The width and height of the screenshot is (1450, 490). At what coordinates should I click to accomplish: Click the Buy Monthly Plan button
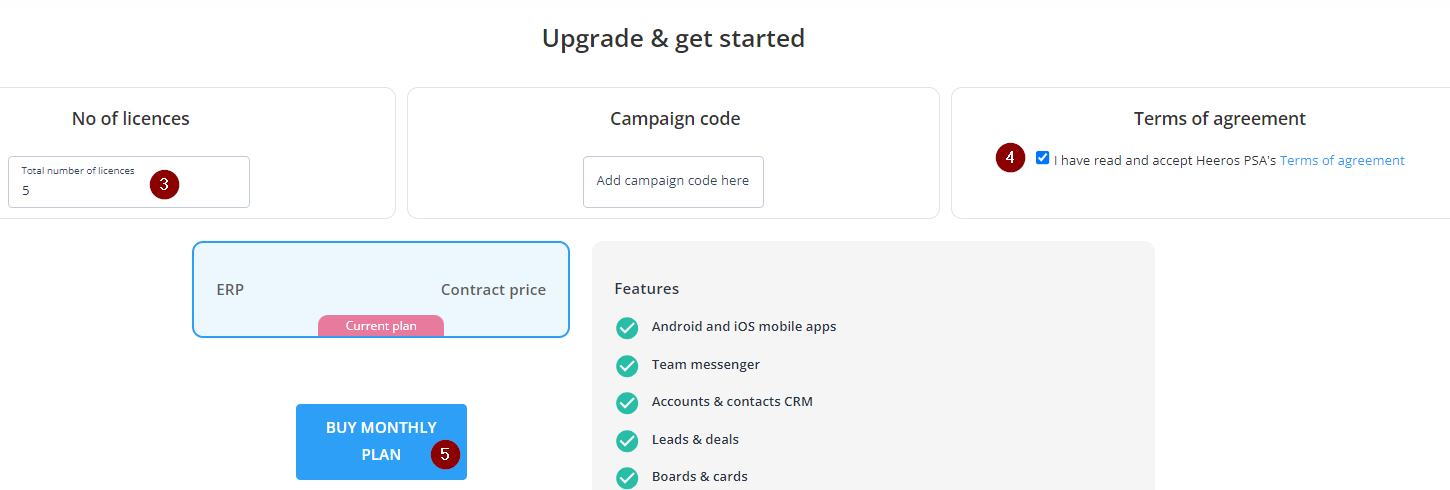(381, 442)
